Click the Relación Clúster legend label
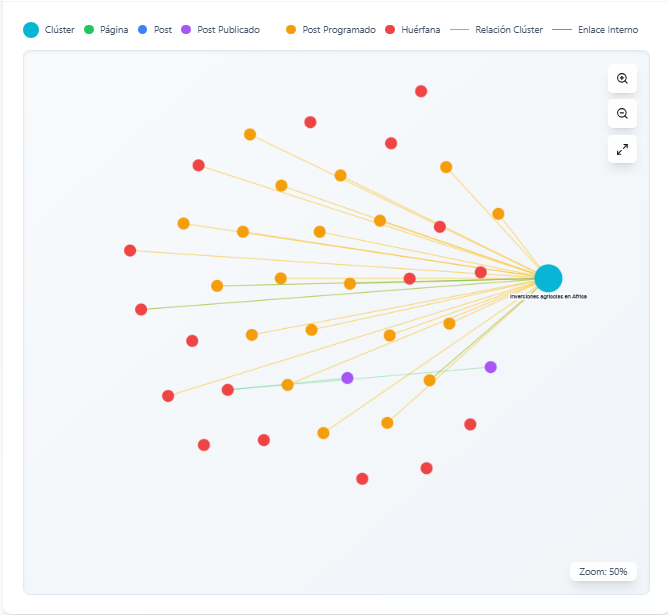 coord(509,30)
